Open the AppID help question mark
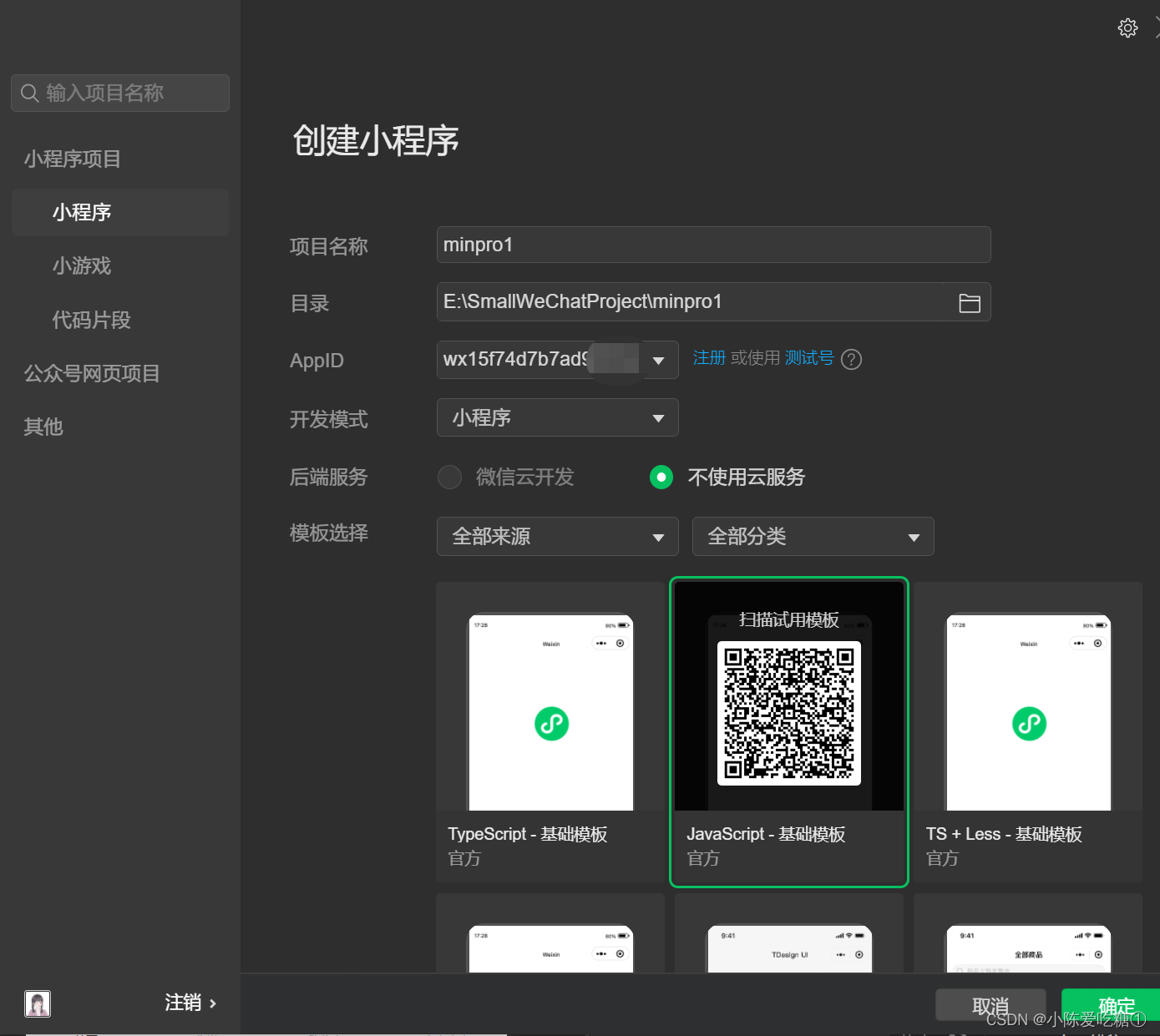The image size is (1160, 1036). (851, 359)
